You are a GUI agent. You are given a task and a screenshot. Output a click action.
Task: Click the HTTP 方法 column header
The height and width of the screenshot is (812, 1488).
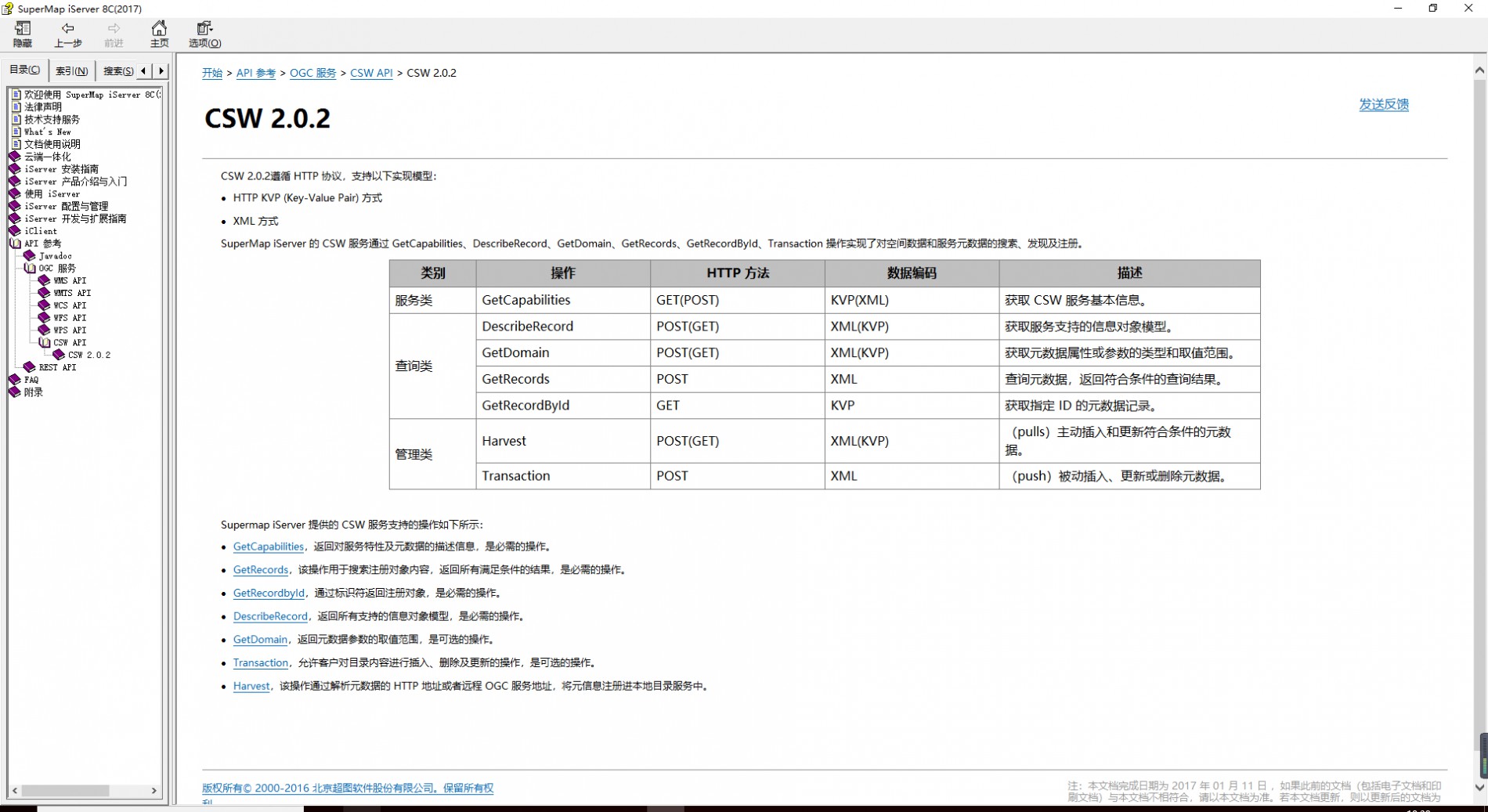coord(738,273)
